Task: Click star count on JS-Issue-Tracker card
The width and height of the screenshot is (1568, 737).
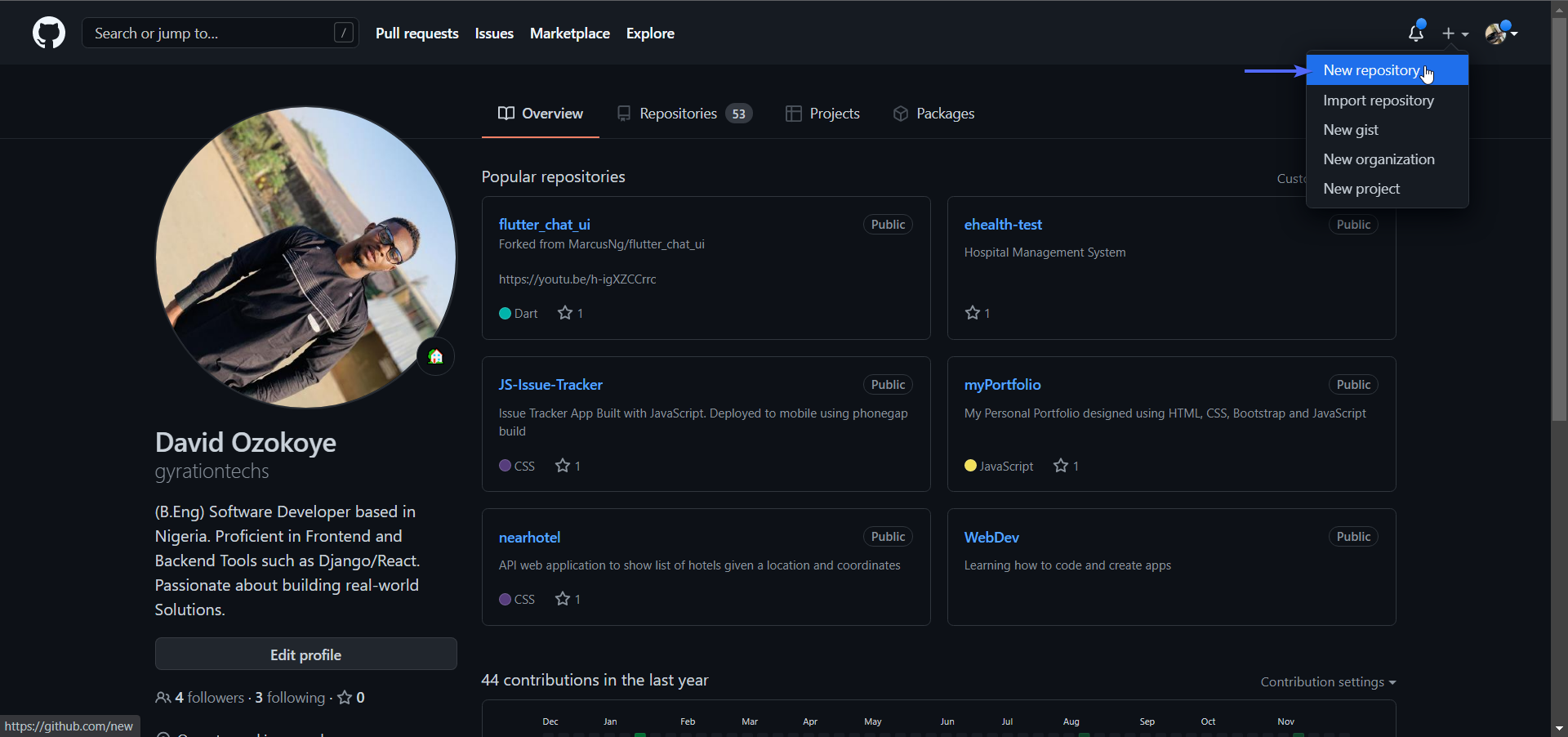Action: (x=568, y=466)
